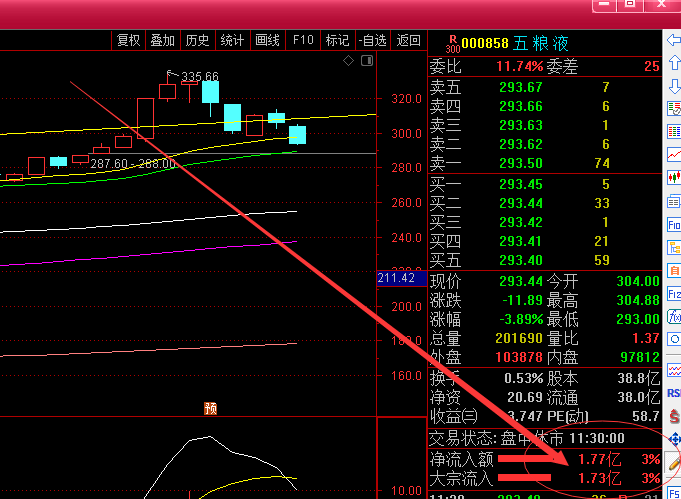Click the 211.42 price cursor label on axis
This screenshot has width=681, height=499.
(402, 278)
